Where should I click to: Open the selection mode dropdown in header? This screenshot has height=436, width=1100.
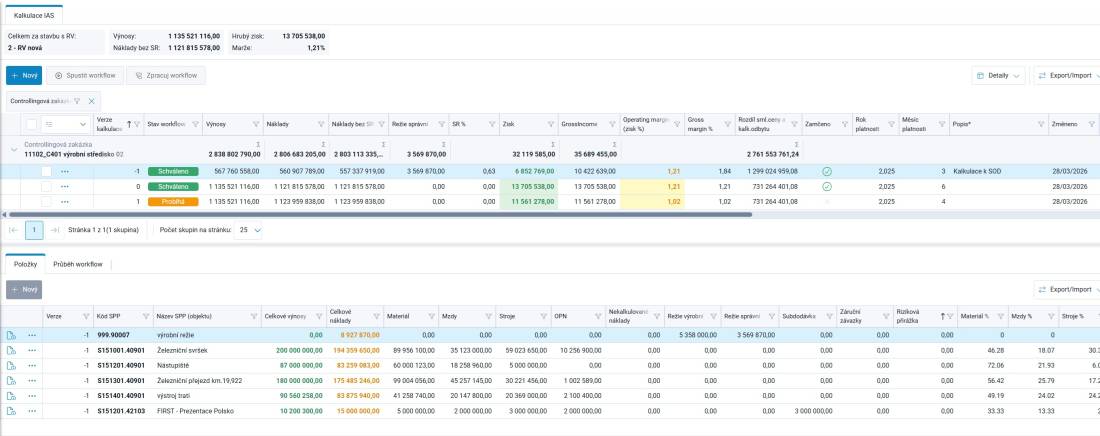click(x=65, y=124)
